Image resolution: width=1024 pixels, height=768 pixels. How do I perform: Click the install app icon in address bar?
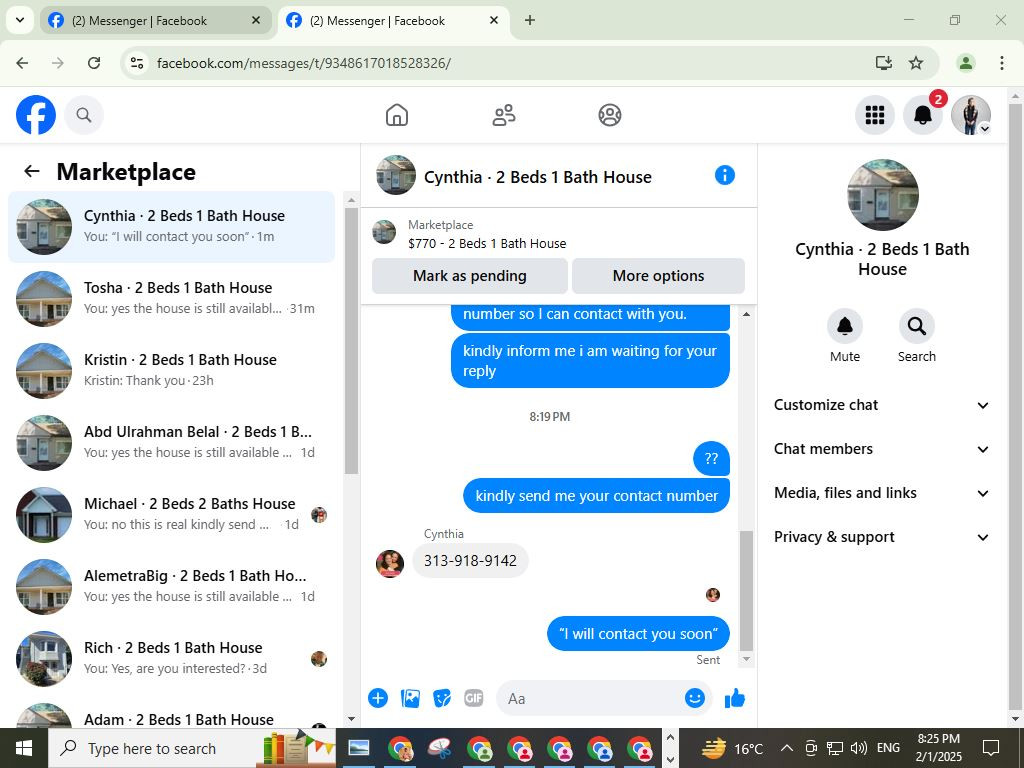tap(884, 63)
